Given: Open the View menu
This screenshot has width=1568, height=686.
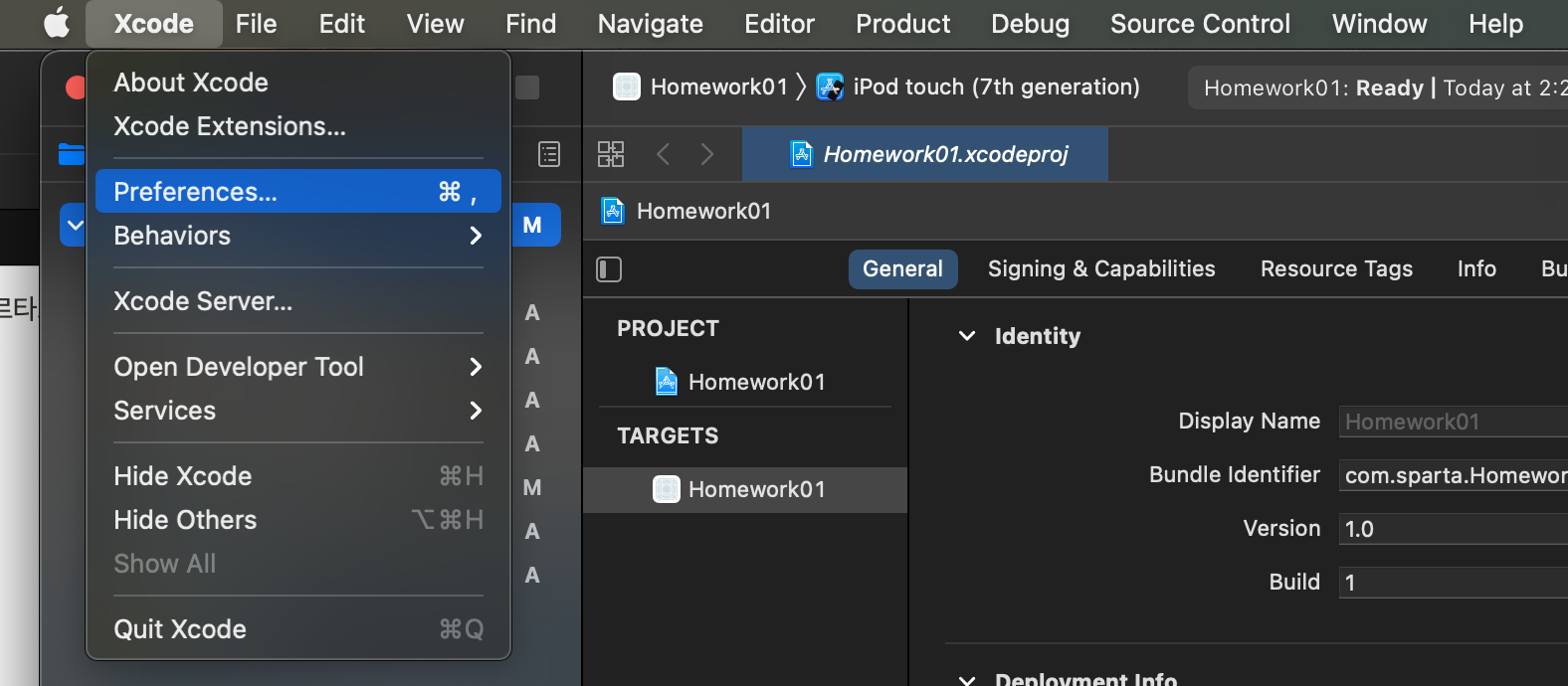Looking at the screenshot, I should pyautogui.click(x=435, y=24).
